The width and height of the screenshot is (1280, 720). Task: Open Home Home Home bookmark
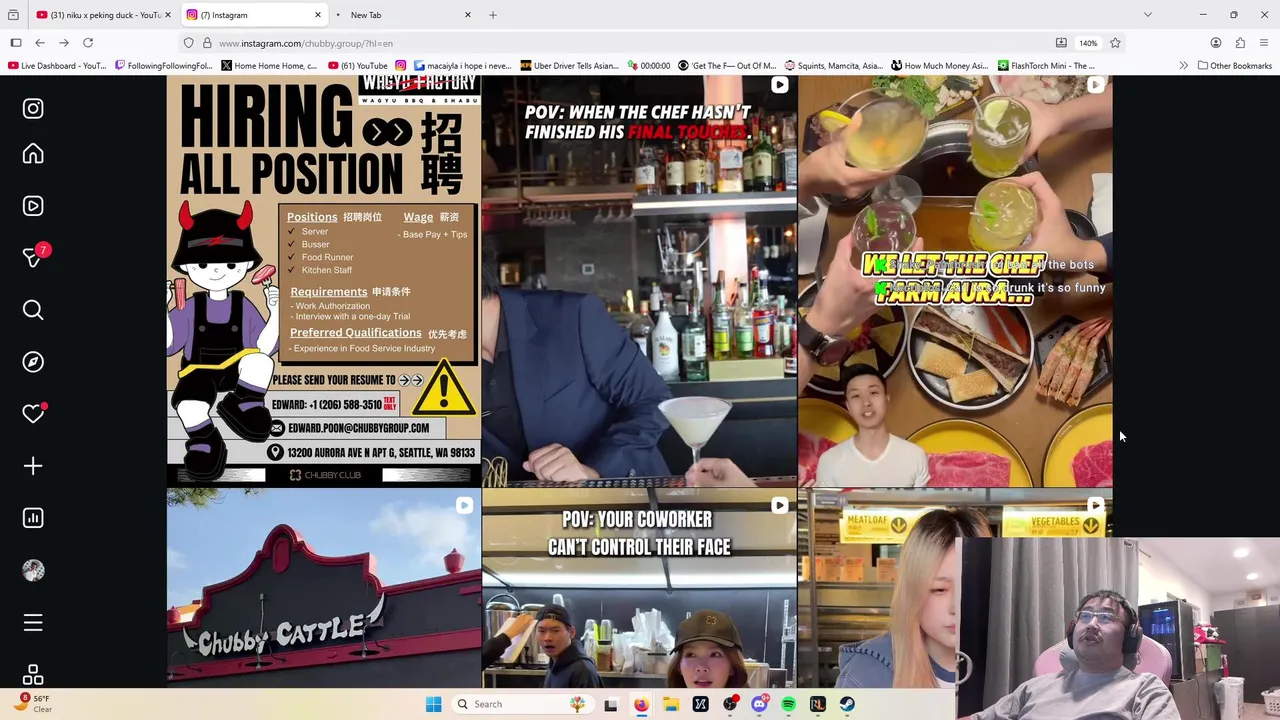click(269, 66)
